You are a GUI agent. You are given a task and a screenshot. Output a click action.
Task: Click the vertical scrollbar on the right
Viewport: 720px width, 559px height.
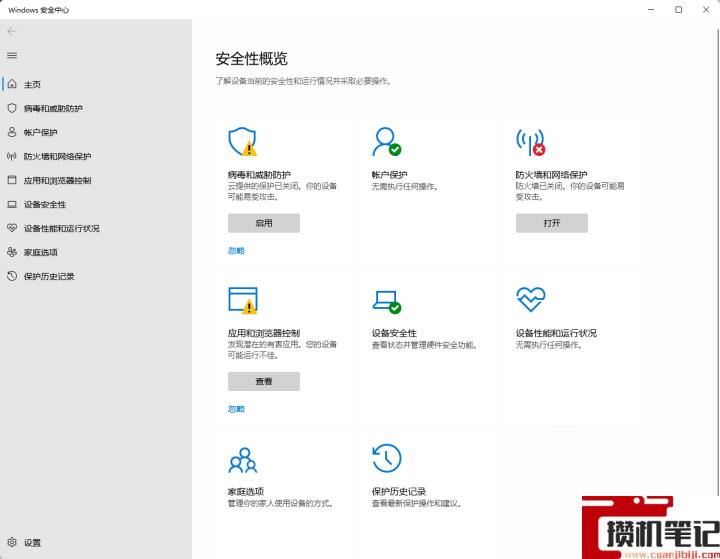(718, 260)
